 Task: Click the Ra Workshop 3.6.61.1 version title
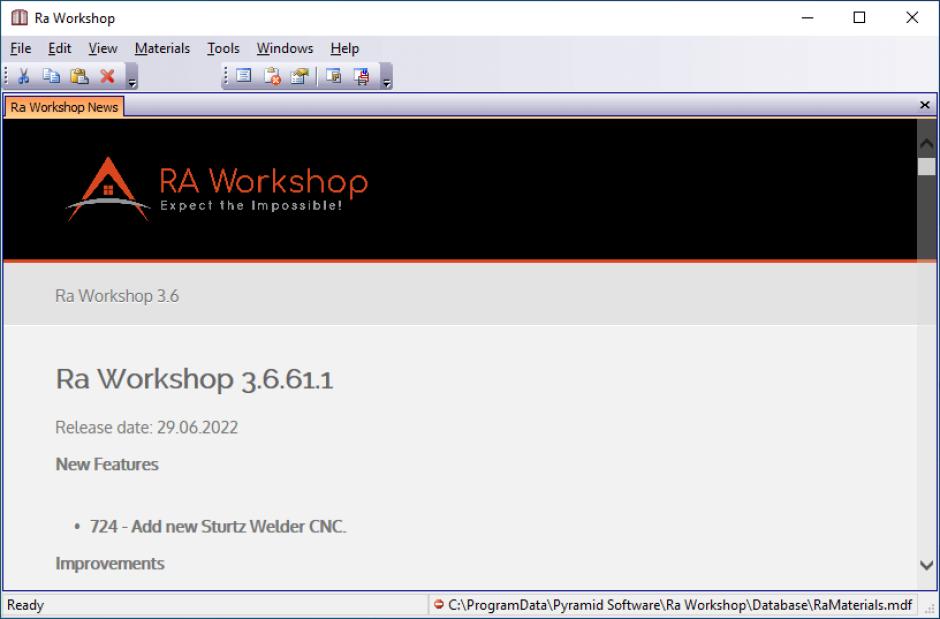[194, 379]
